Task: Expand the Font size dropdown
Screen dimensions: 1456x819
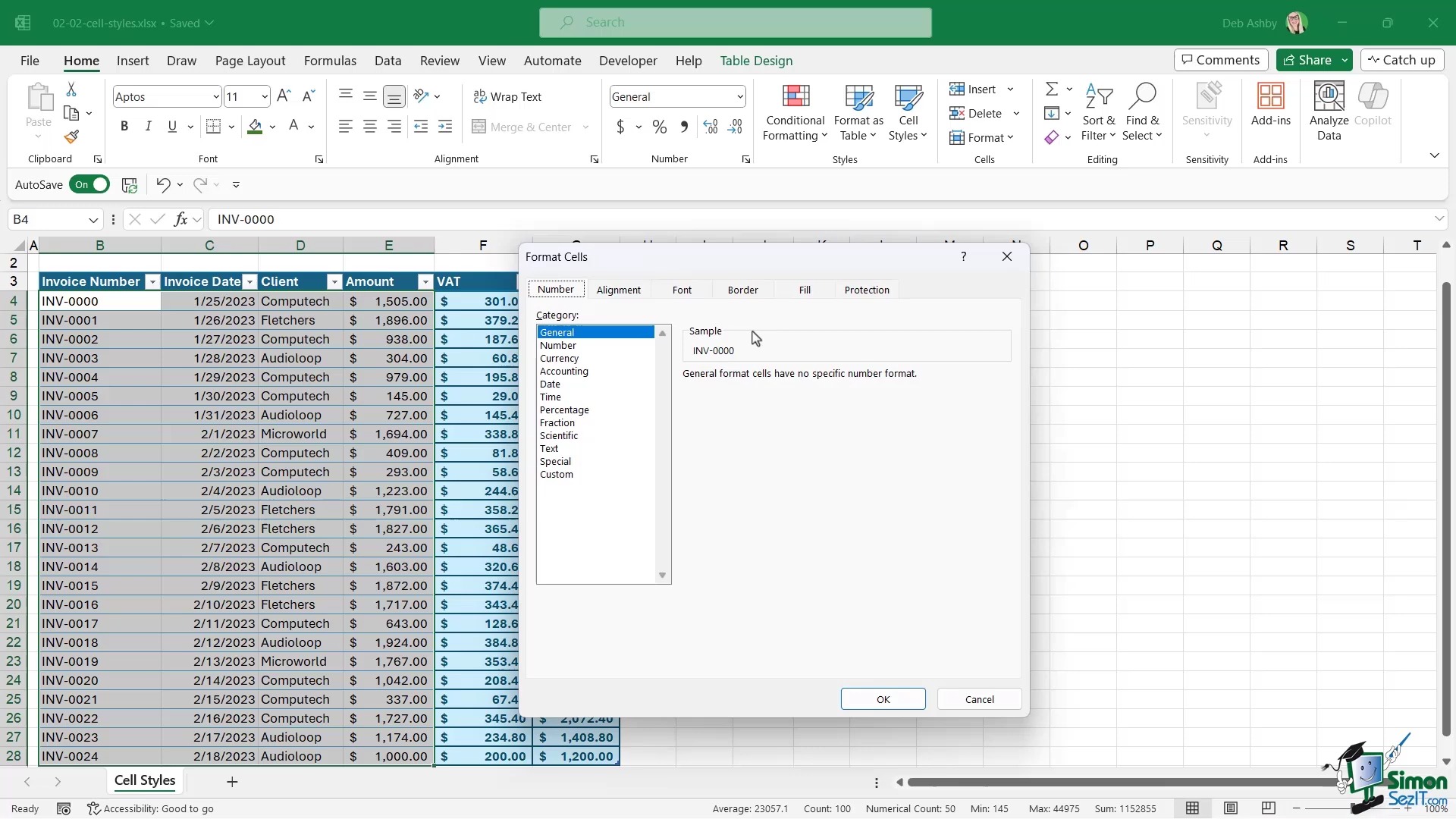Action: point(264,96)
